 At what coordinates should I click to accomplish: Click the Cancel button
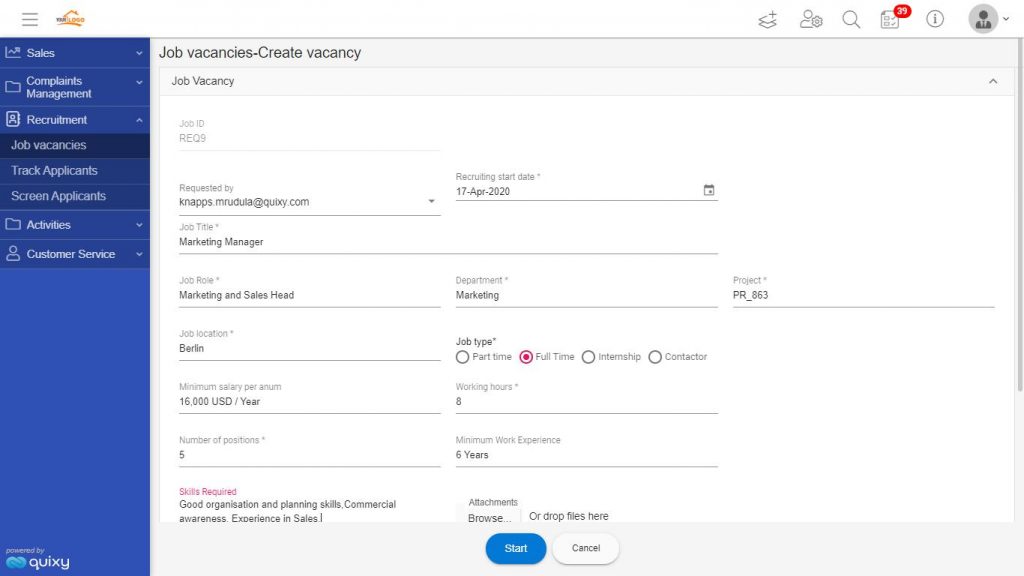point(586,549)
